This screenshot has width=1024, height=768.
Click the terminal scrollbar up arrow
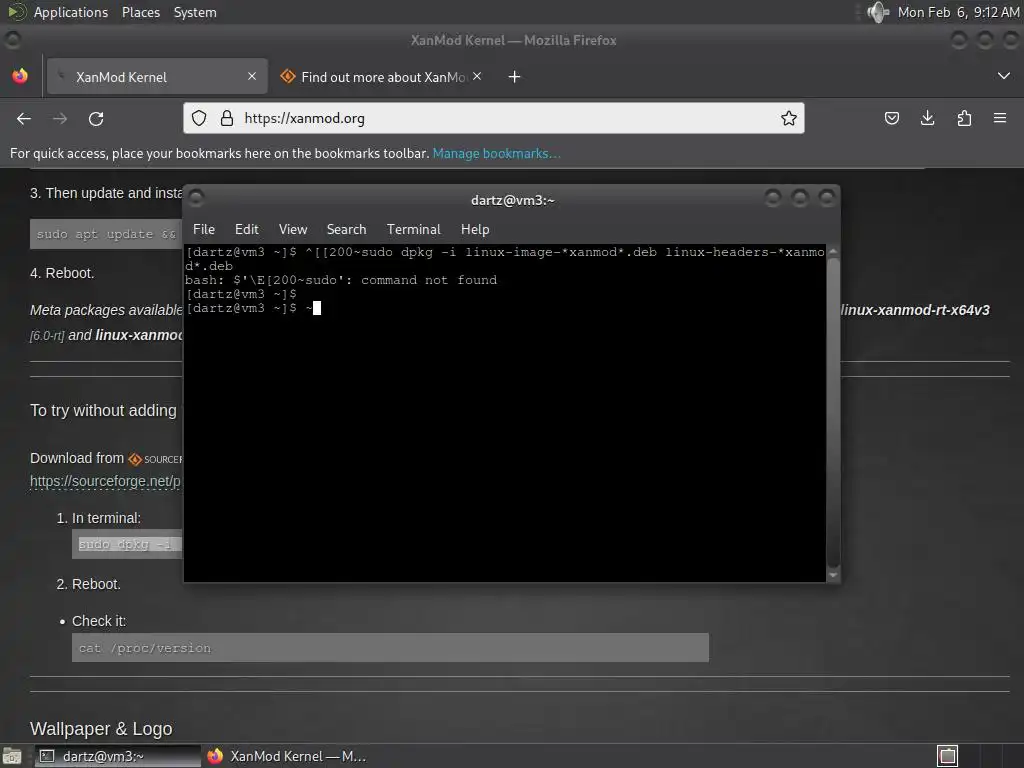pyautogui.click(x=833, y=251)
